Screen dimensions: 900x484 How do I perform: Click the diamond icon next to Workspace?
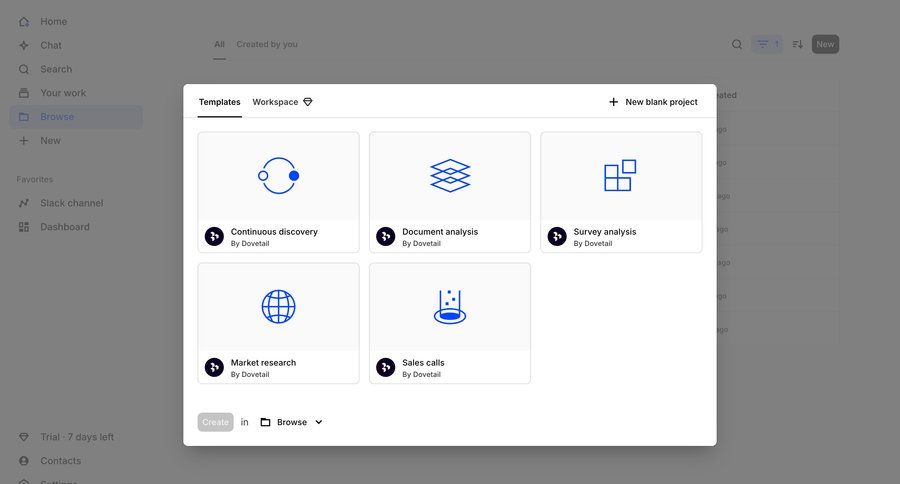(308, 102)
